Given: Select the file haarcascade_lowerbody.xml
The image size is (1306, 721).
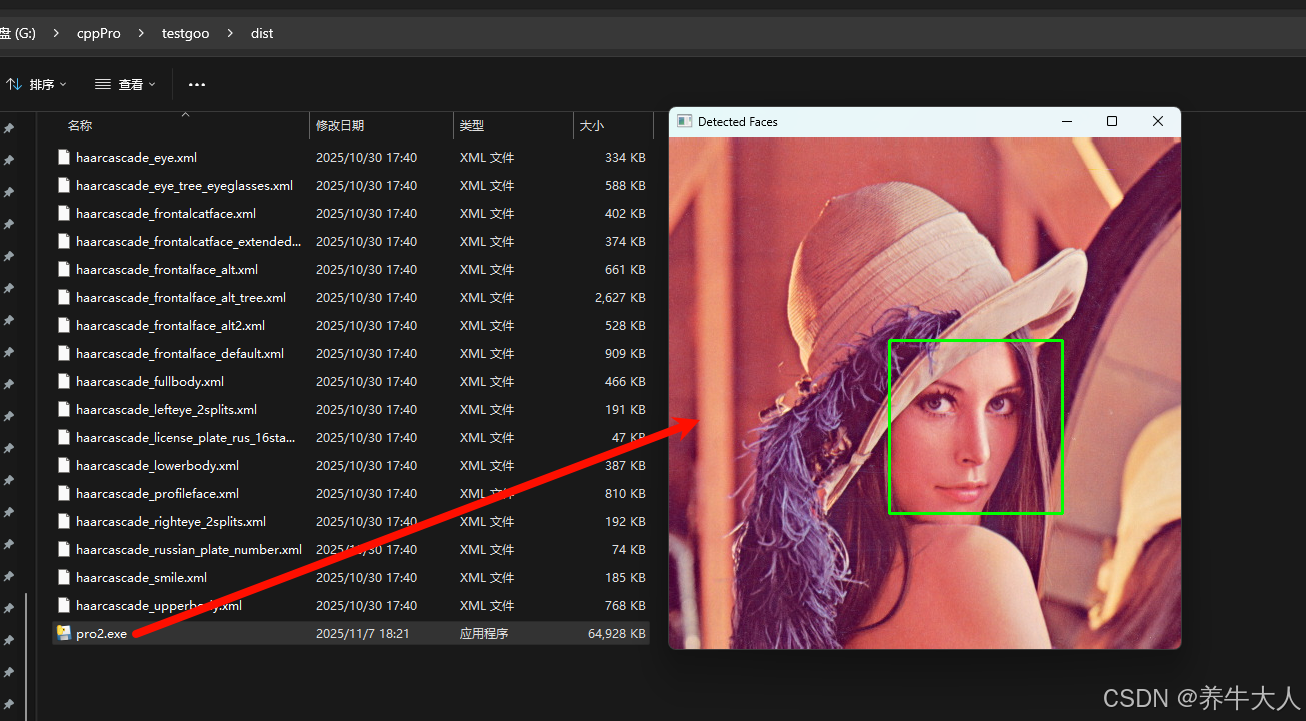Looking at the screenshot, I should pyautogui.click(x=157, y=466).
